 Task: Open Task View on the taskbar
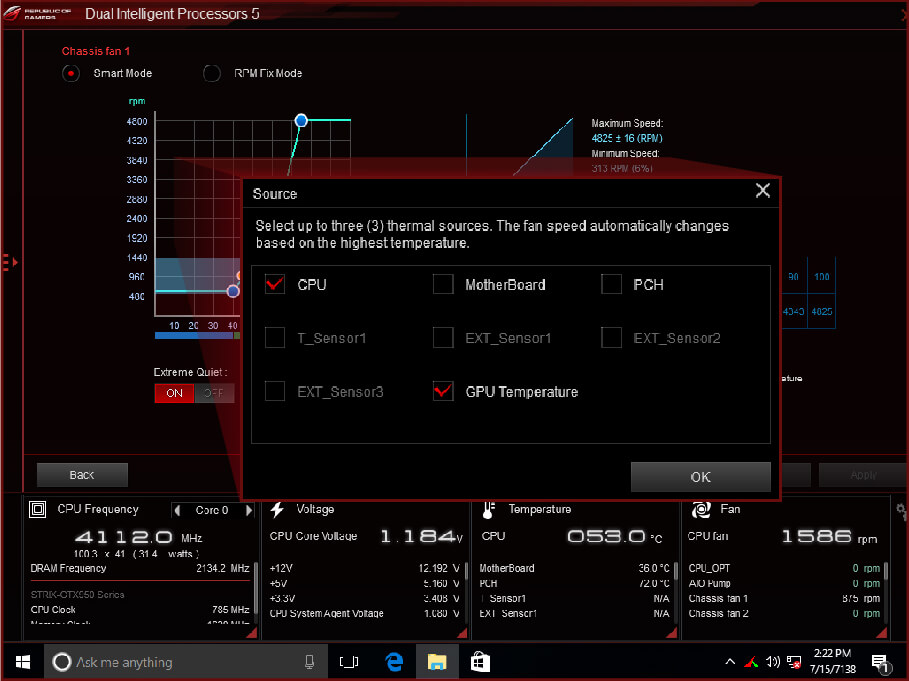pyautogui.click(x=349, y=662)
